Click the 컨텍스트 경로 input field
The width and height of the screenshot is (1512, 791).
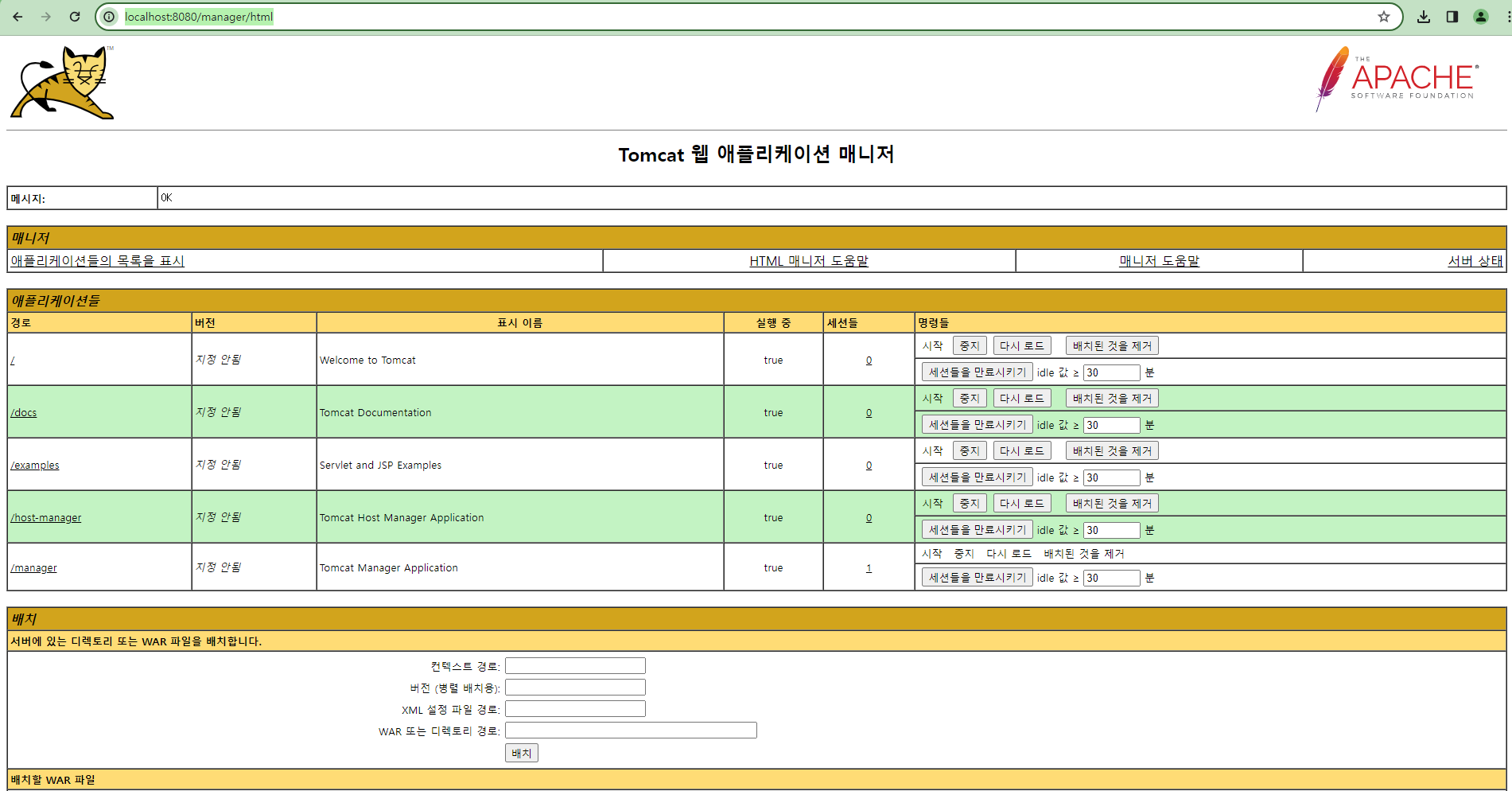pos(575,666)
